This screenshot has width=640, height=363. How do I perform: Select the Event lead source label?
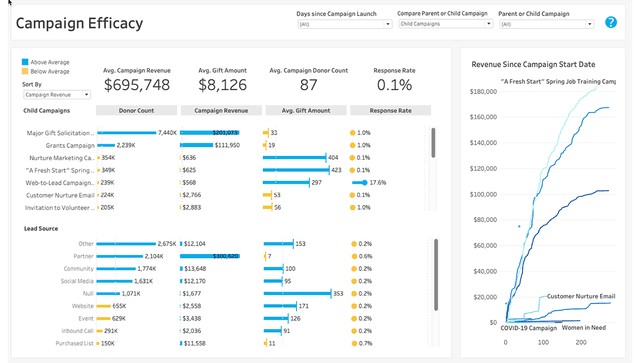tap(86, 318)
